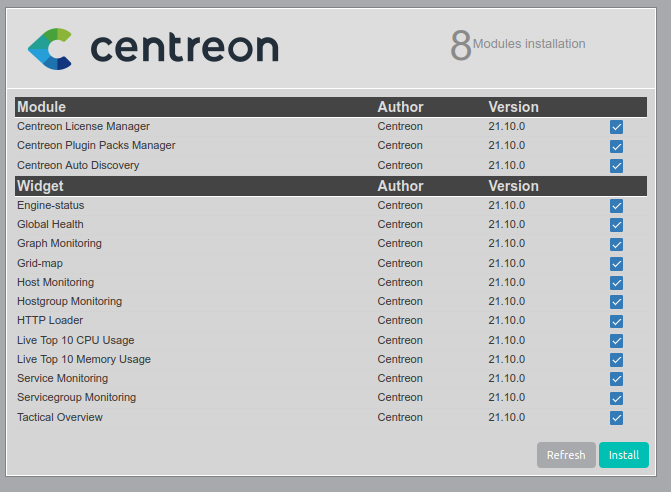The height and width of the screenshot is (492, 671).
Task: Select 'Live Top 10 Memory Usage' text
Action: 84,359
